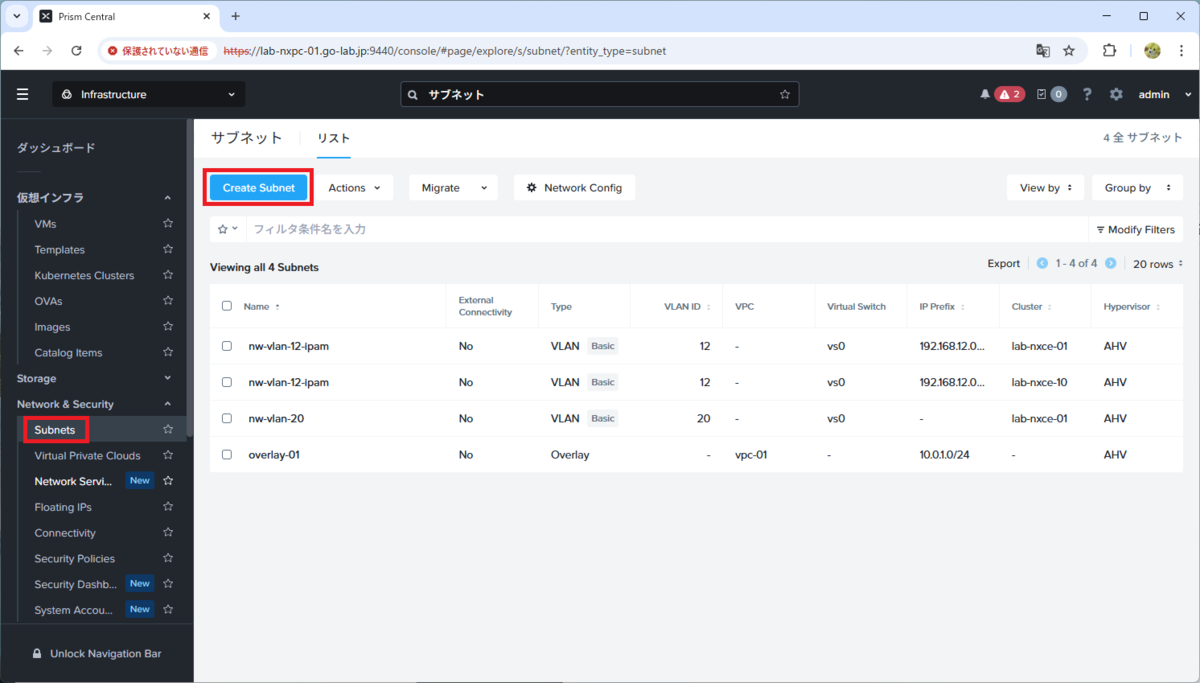Open the View by dropdown
Screen dimensions: 1200x683
pyautogui.click(x=1045, y=187)
